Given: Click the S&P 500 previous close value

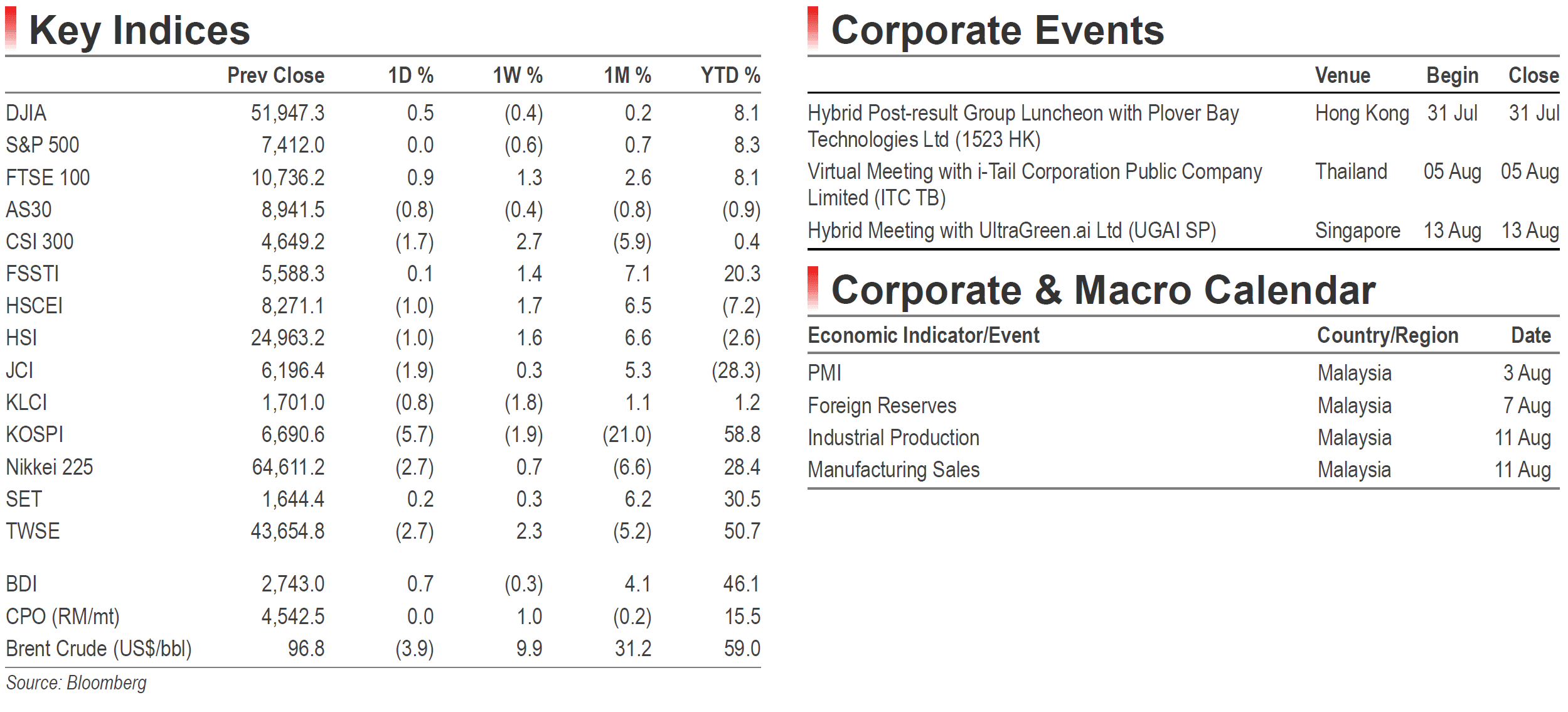Looking at the screenshot, I should [292, 145].
